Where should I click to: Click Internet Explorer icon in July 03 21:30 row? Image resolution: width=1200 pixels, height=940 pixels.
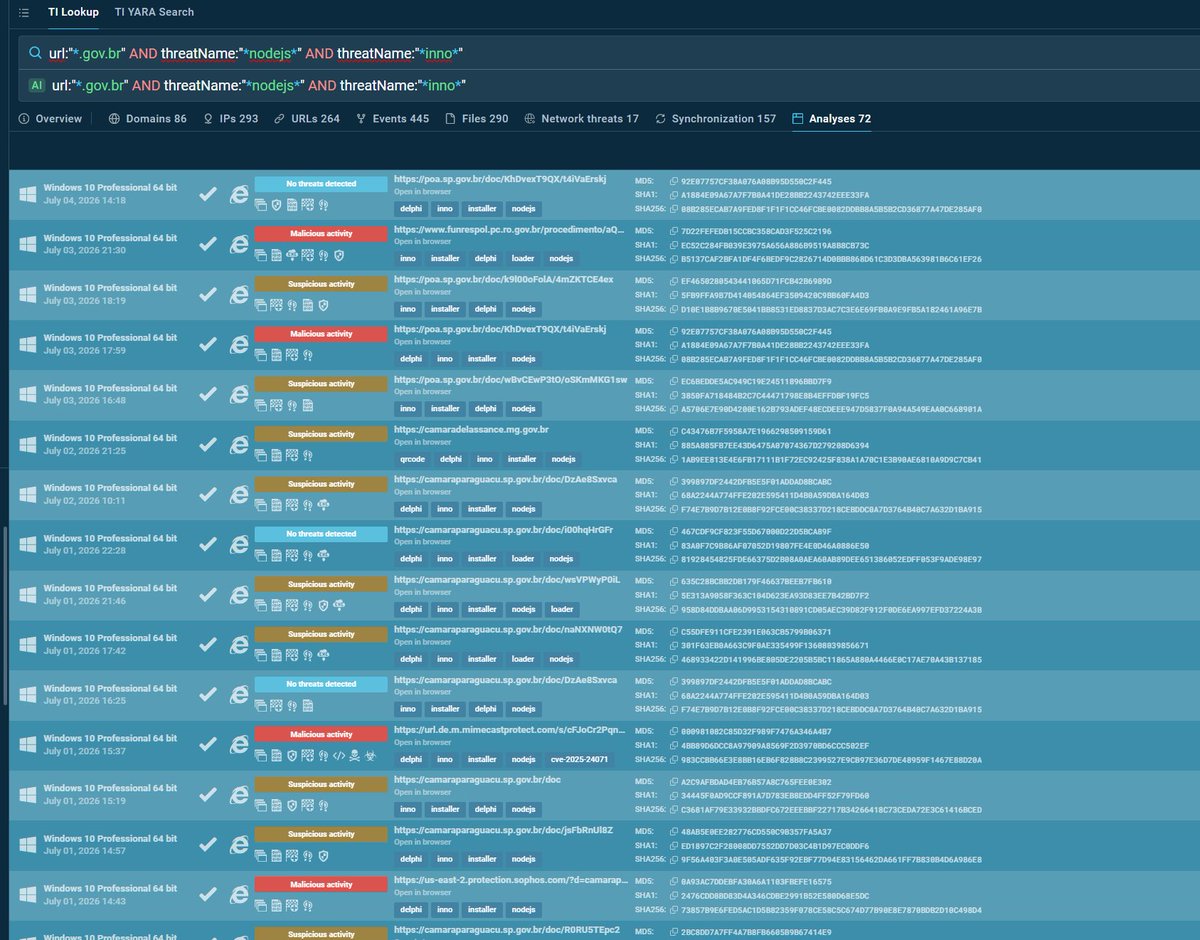(x=239, y=245)
